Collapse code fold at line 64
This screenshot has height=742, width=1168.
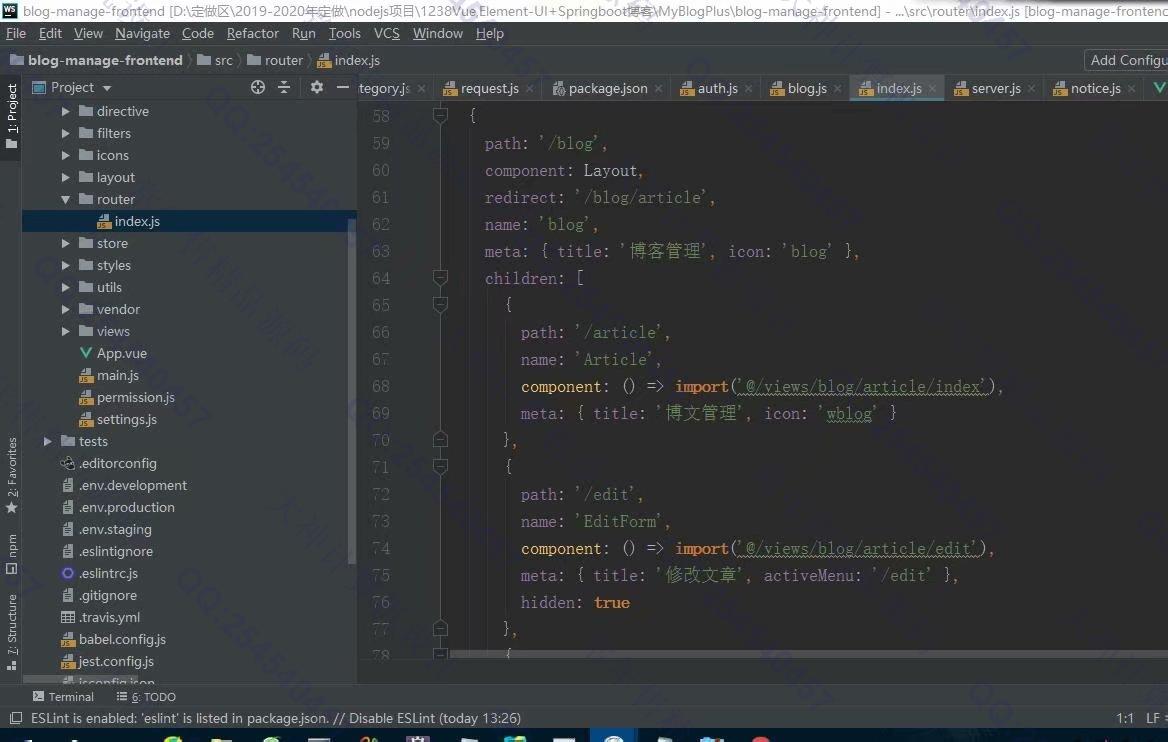(x=440, y=278)
